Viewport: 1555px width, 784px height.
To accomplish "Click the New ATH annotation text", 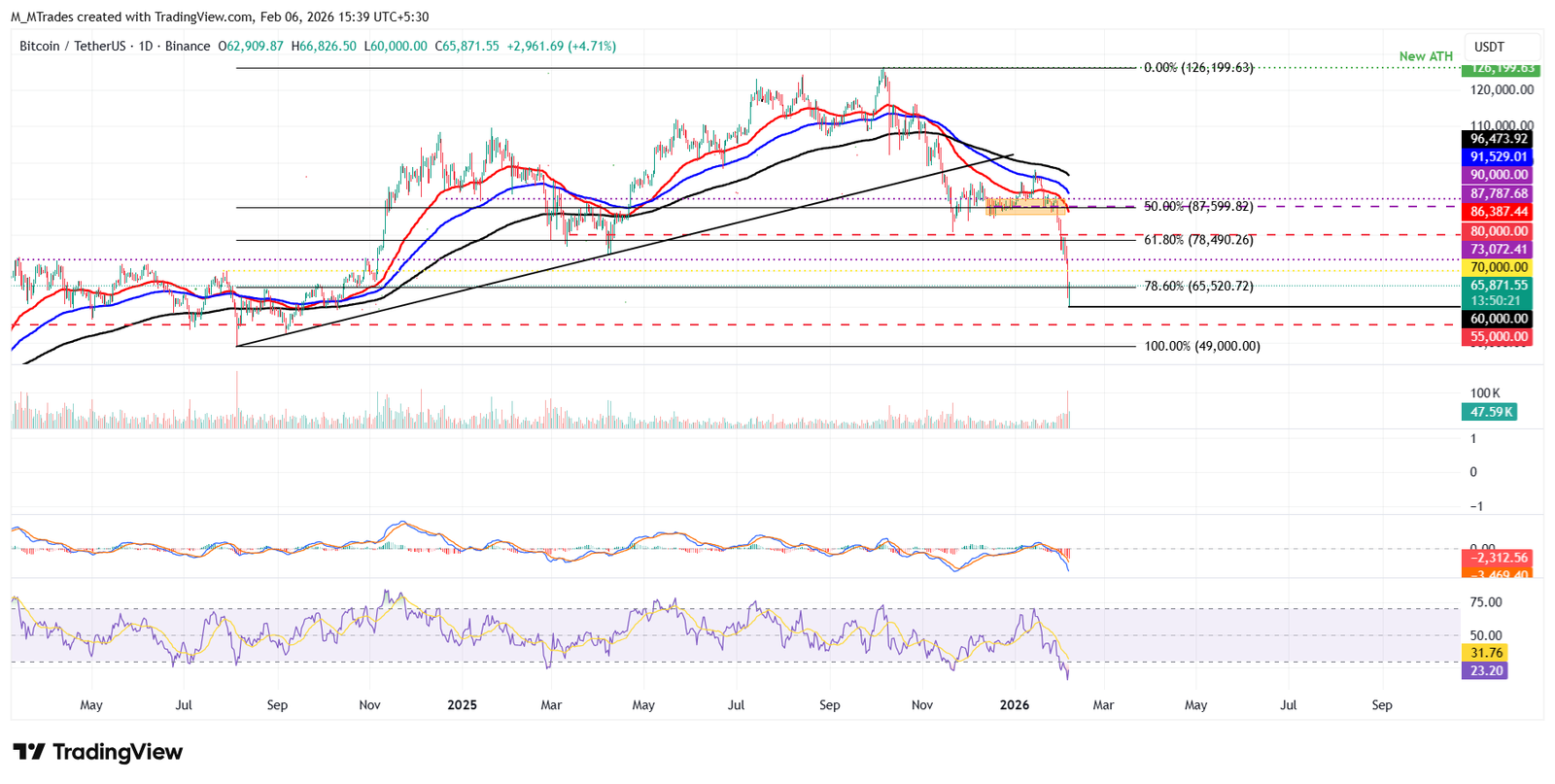I will (x=1425, y=56).
